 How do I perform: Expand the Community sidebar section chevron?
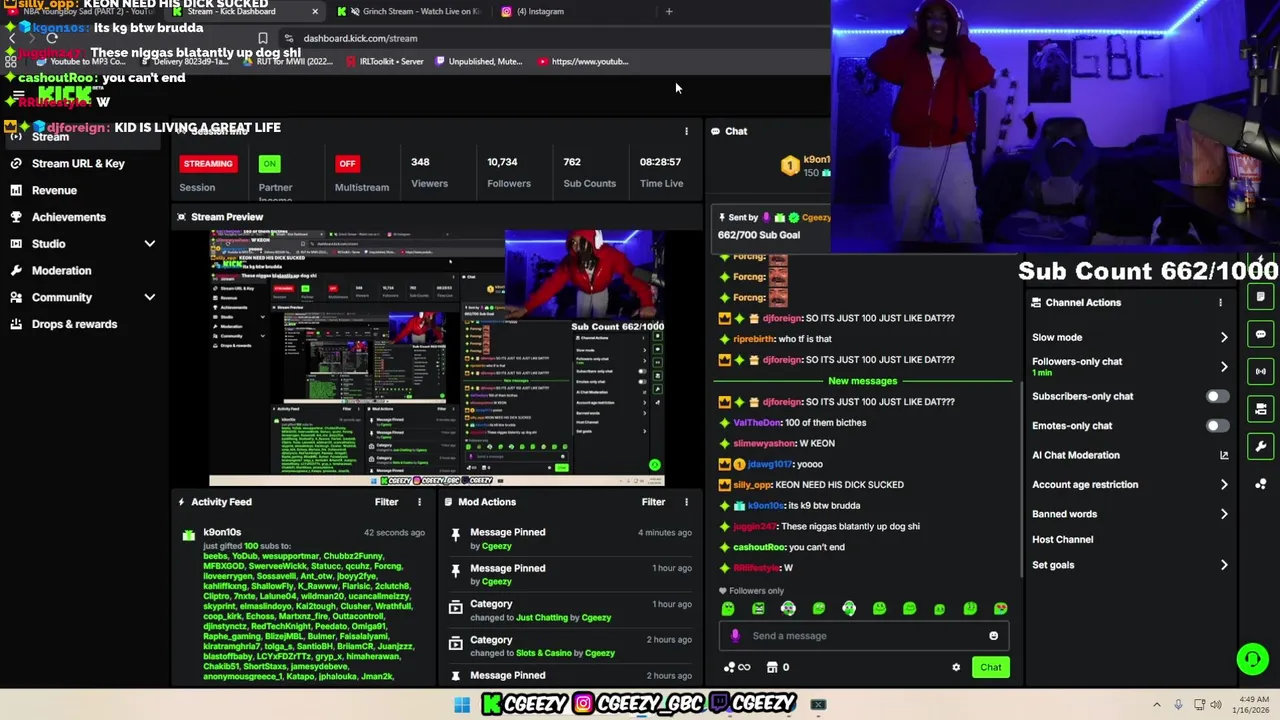tap(150, 297)
